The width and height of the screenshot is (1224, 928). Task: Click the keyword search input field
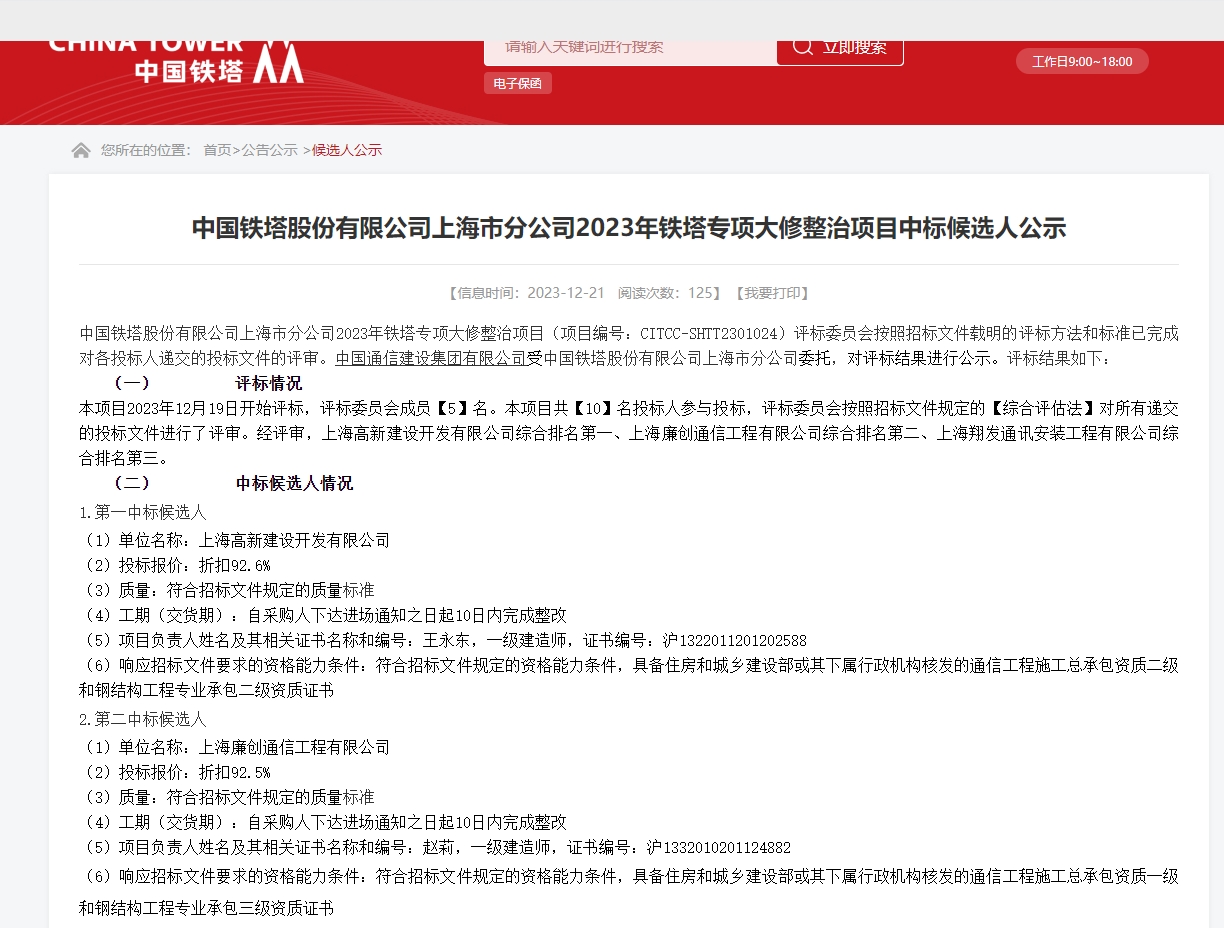(631, 53)
